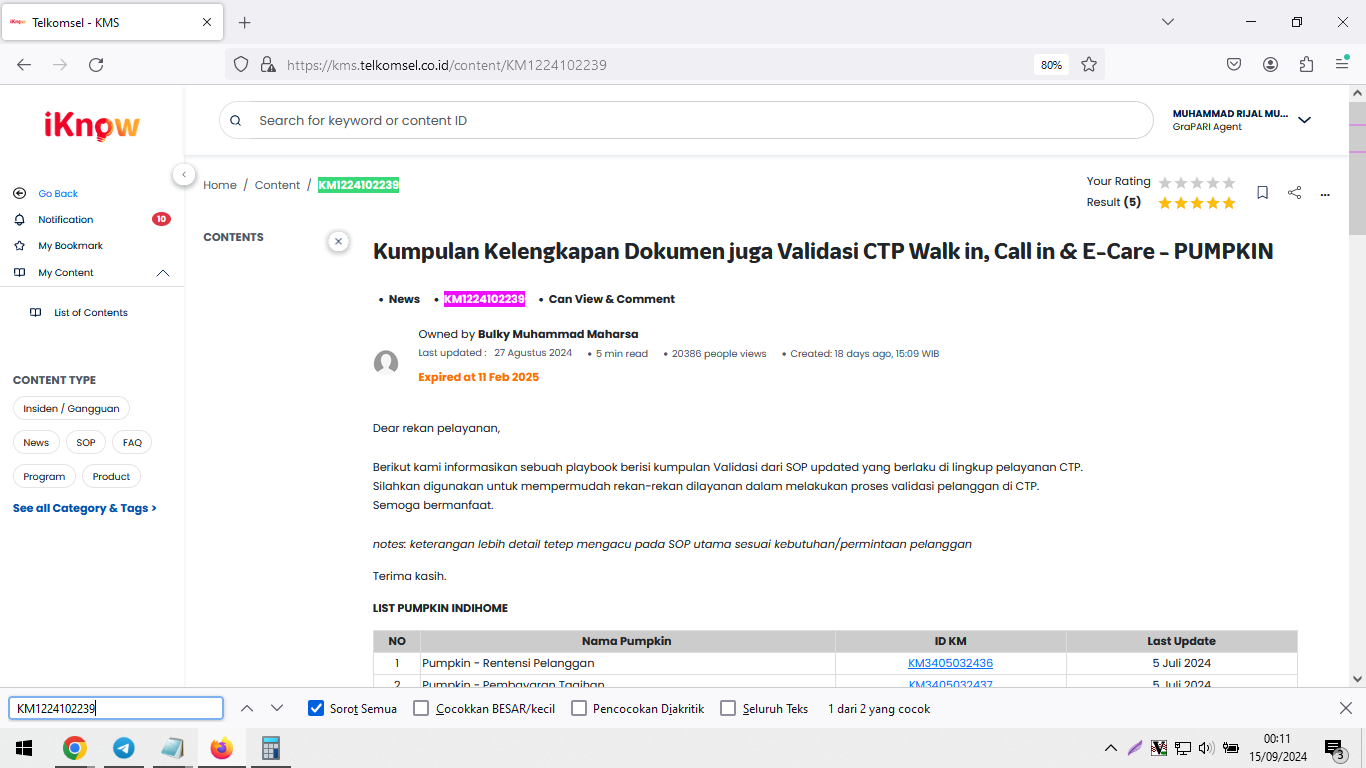Open Firefox hamburger application menu

(x=1342, y=64)
